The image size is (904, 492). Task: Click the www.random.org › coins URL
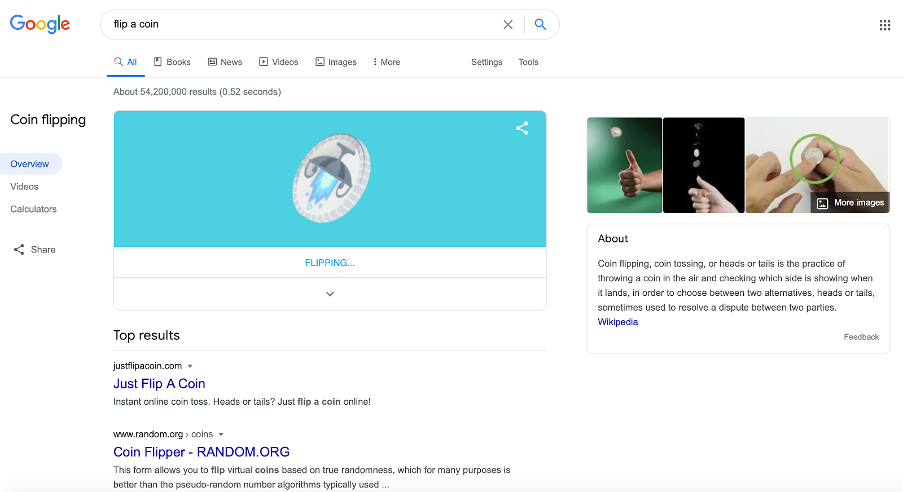[163, 434]
